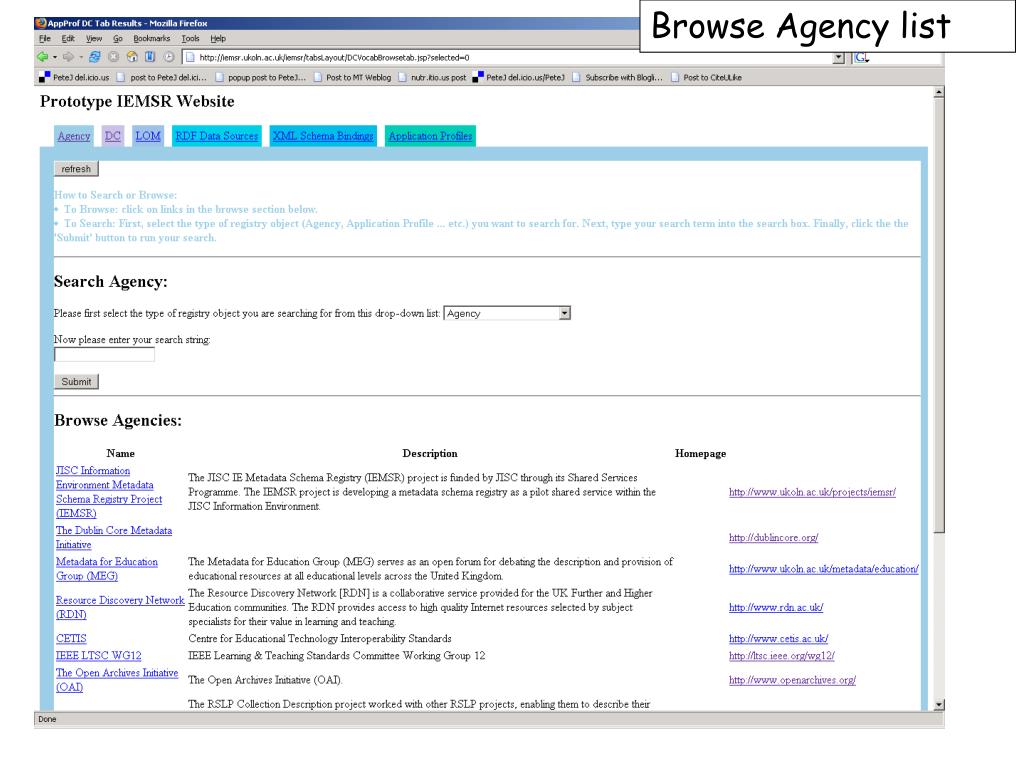Open the JISC Information Environment IEMSR agency link
This screenshot has height=768, width=1024.
(x=108, y=492)
